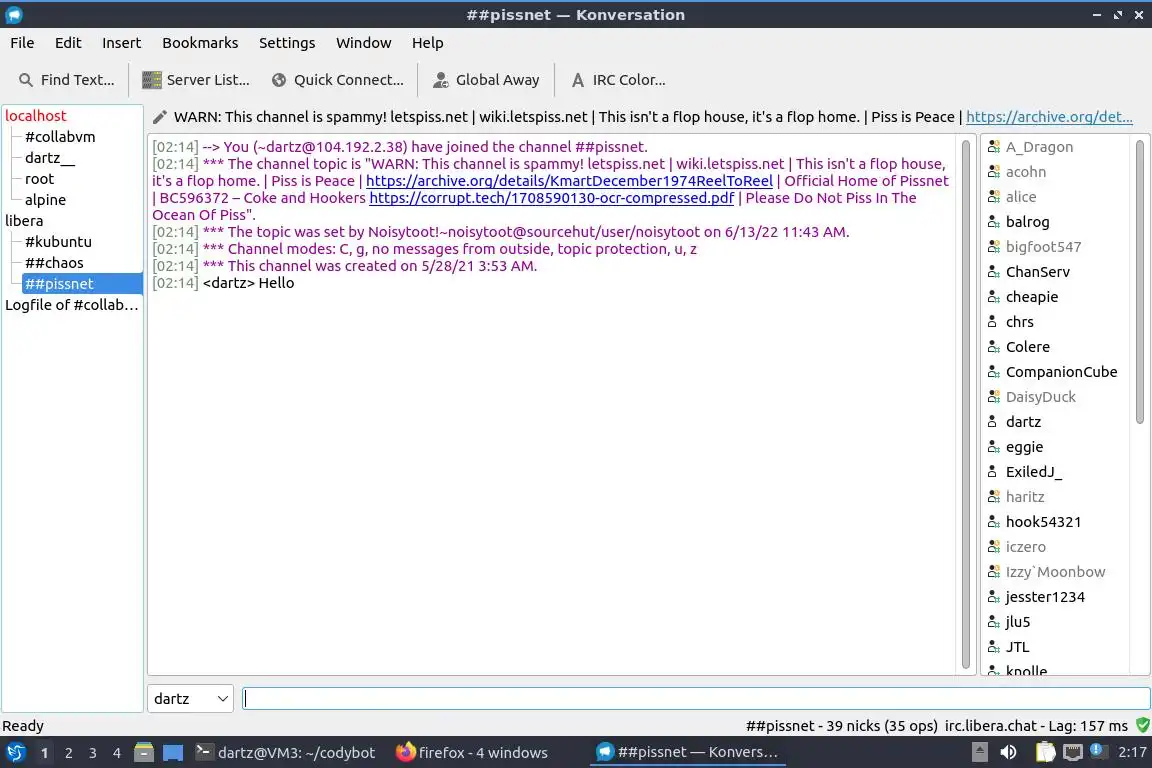Switch to #kubuntu channel
Viewport: 1152px width, 768px height.
tap(58, 242)
